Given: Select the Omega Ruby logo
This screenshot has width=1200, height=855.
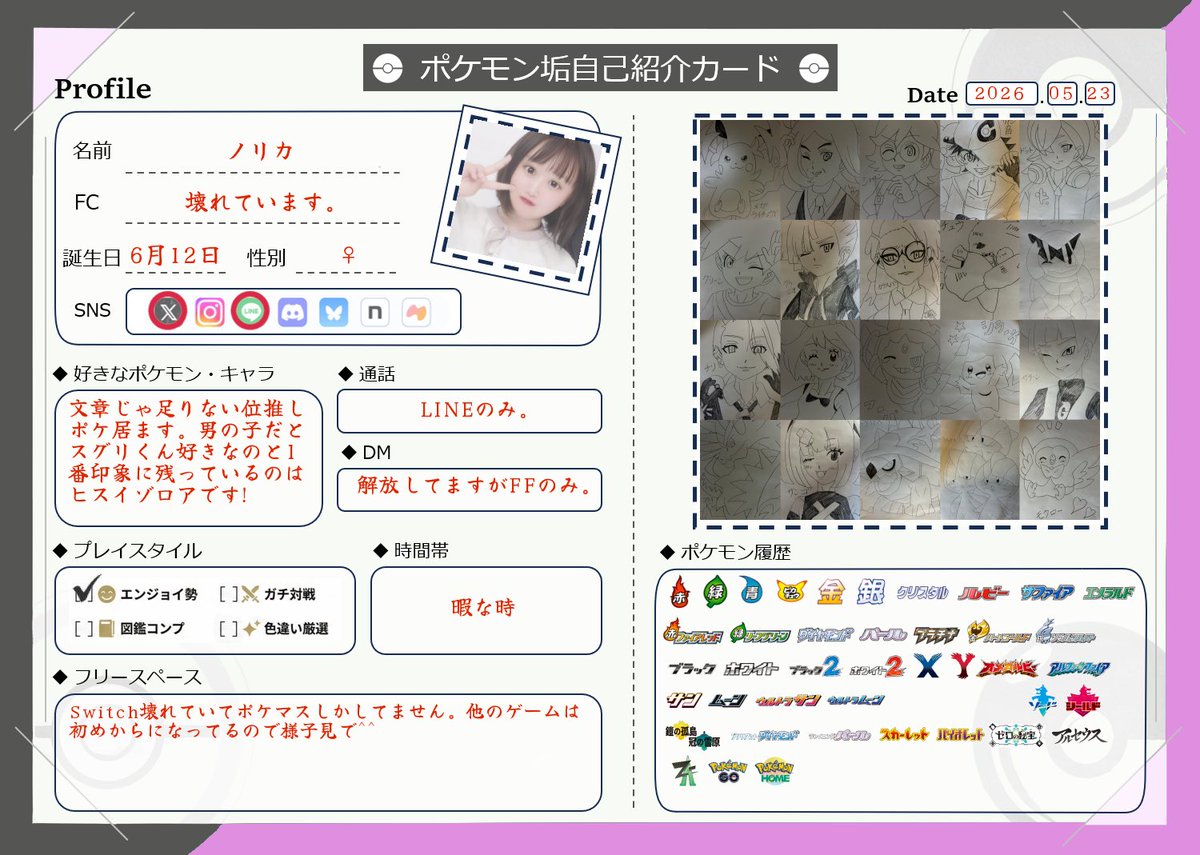Looking at the screenshot, I should (x=1010, y=668).
